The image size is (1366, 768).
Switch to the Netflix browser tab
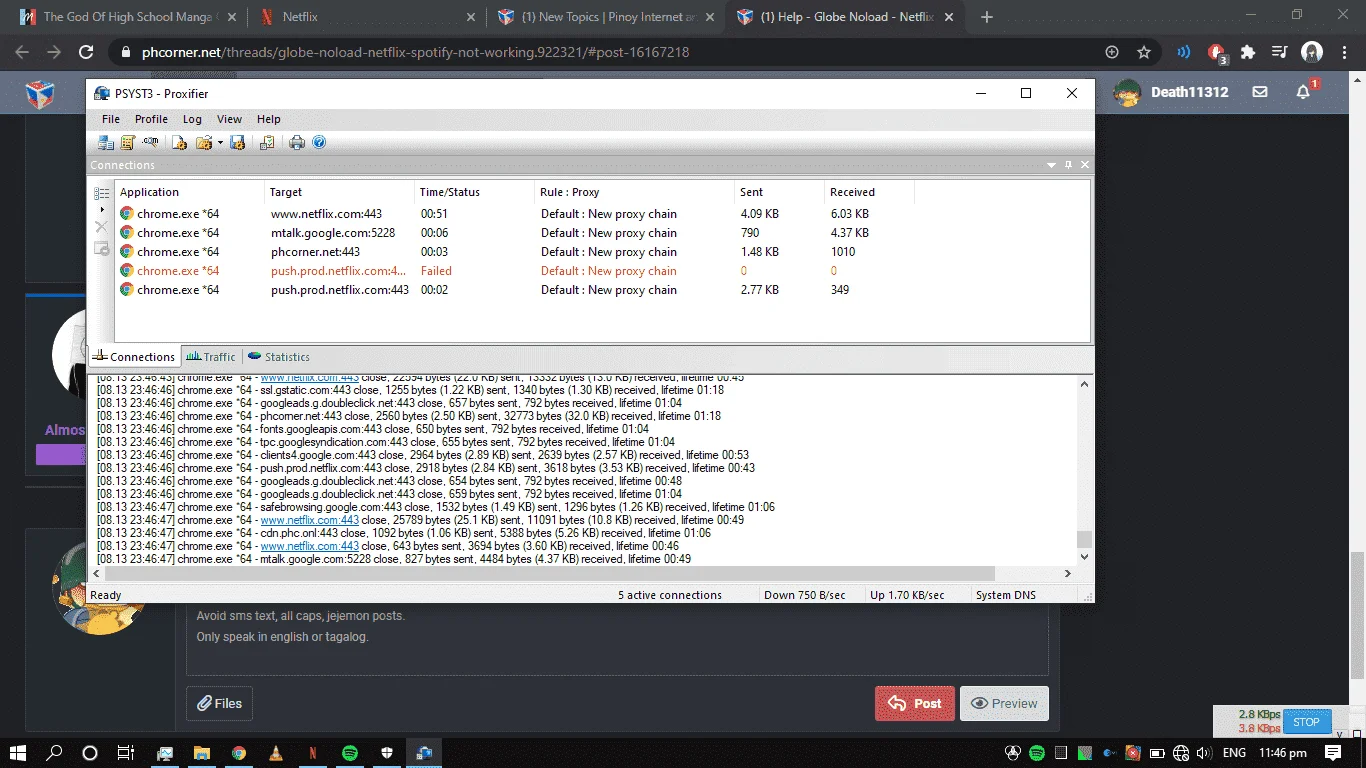click(x=365, y=17)
